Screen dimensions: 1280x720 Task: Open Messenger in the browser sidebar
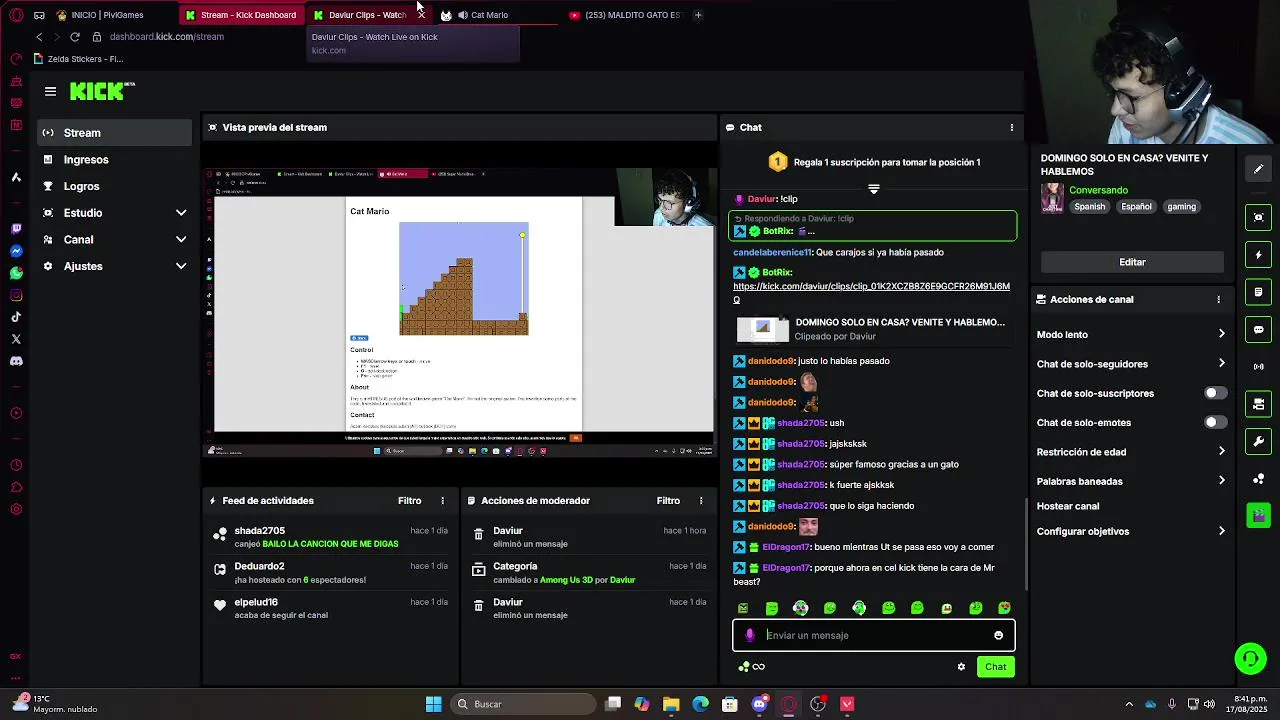(16, 251)
